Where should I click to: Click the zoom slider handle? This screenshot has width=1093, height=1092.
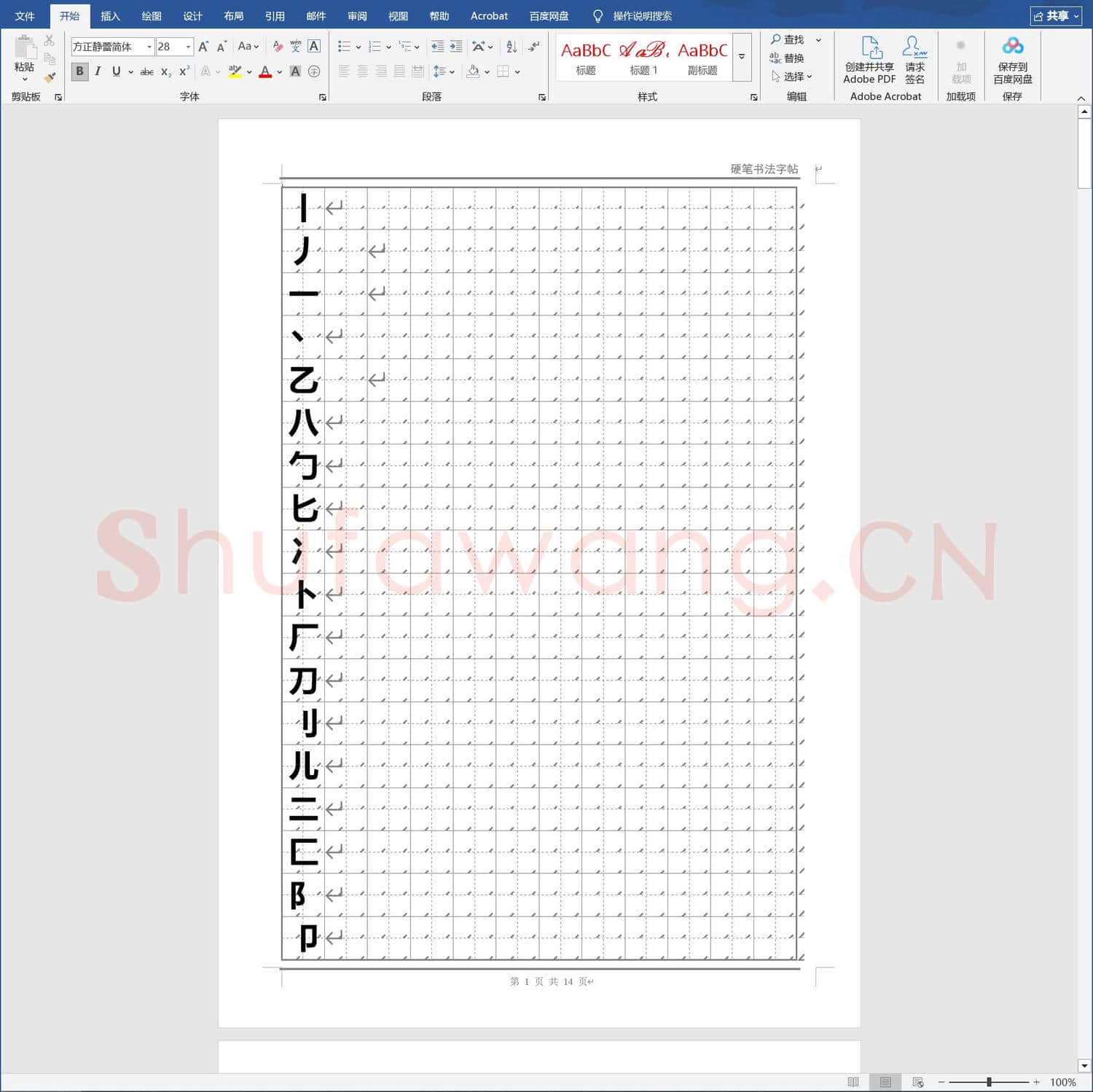click(989, 1082)
